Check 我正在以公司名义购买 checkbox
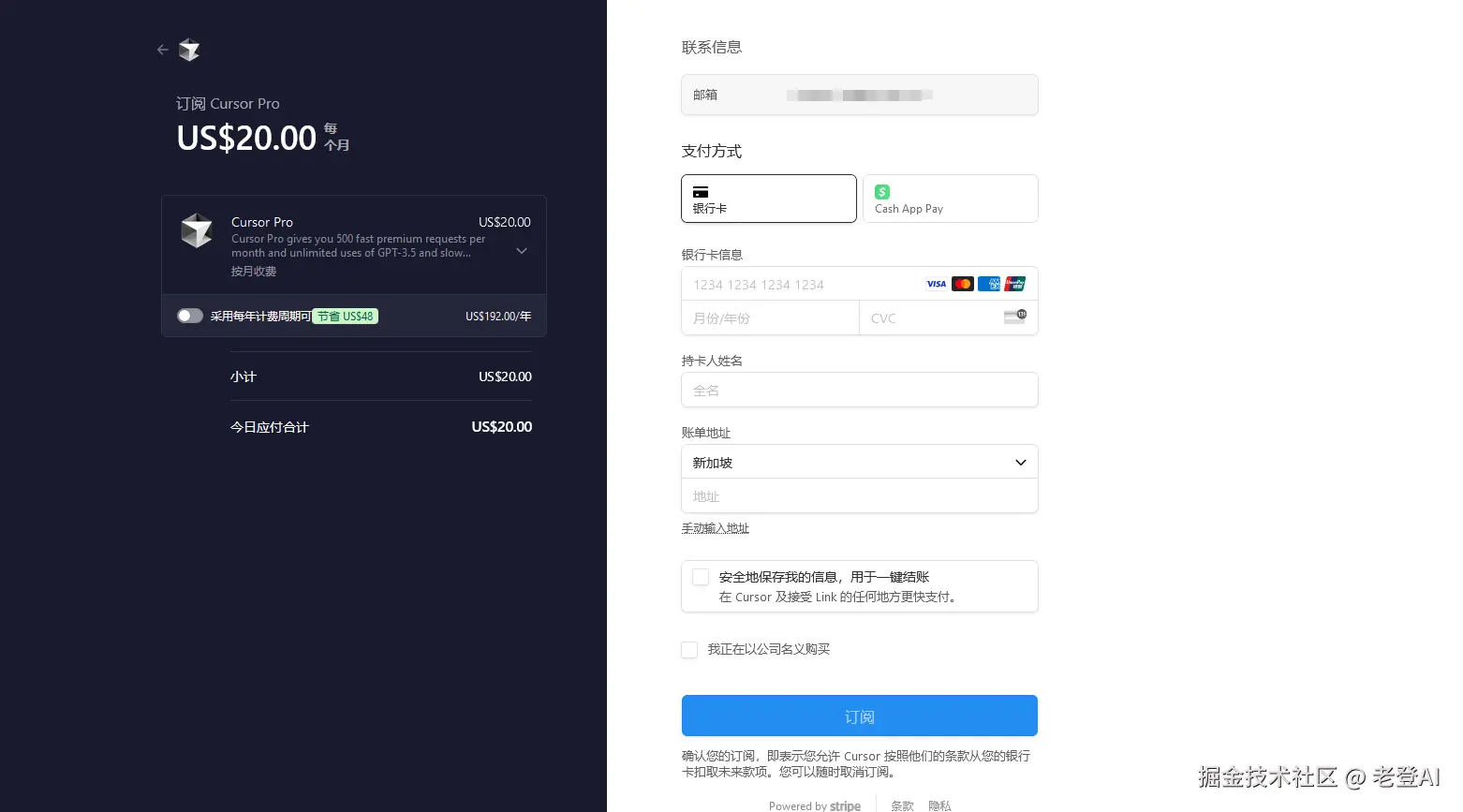 click(x=689, y=650)
